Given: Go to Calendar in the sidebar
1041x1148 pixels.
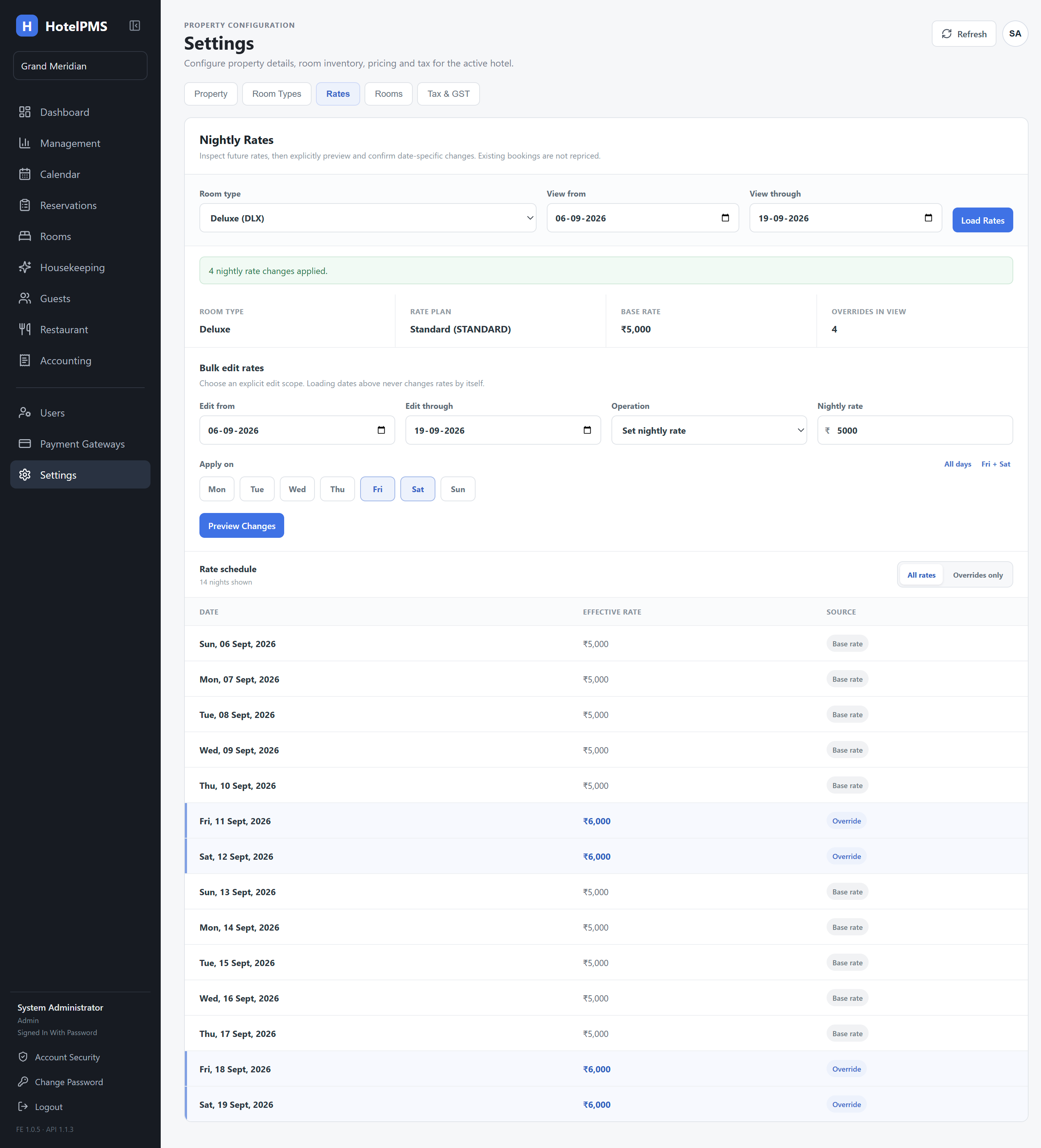Looking at the screenshot, I should 80,174.
